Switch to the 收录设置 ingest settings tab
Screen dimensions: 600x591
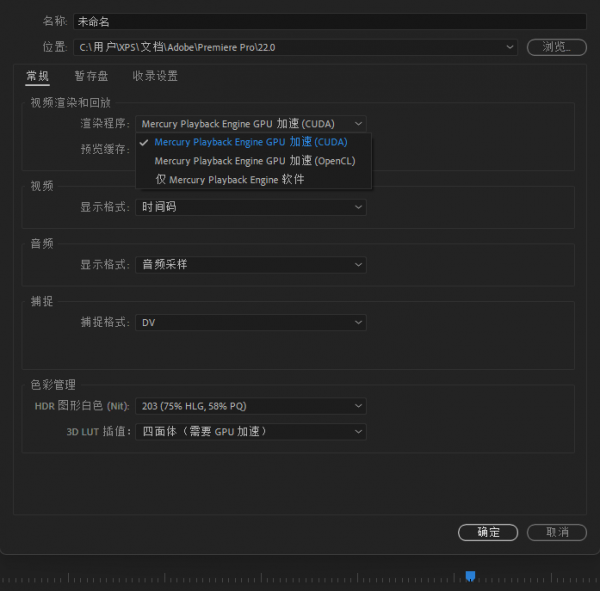pos(155,76)
